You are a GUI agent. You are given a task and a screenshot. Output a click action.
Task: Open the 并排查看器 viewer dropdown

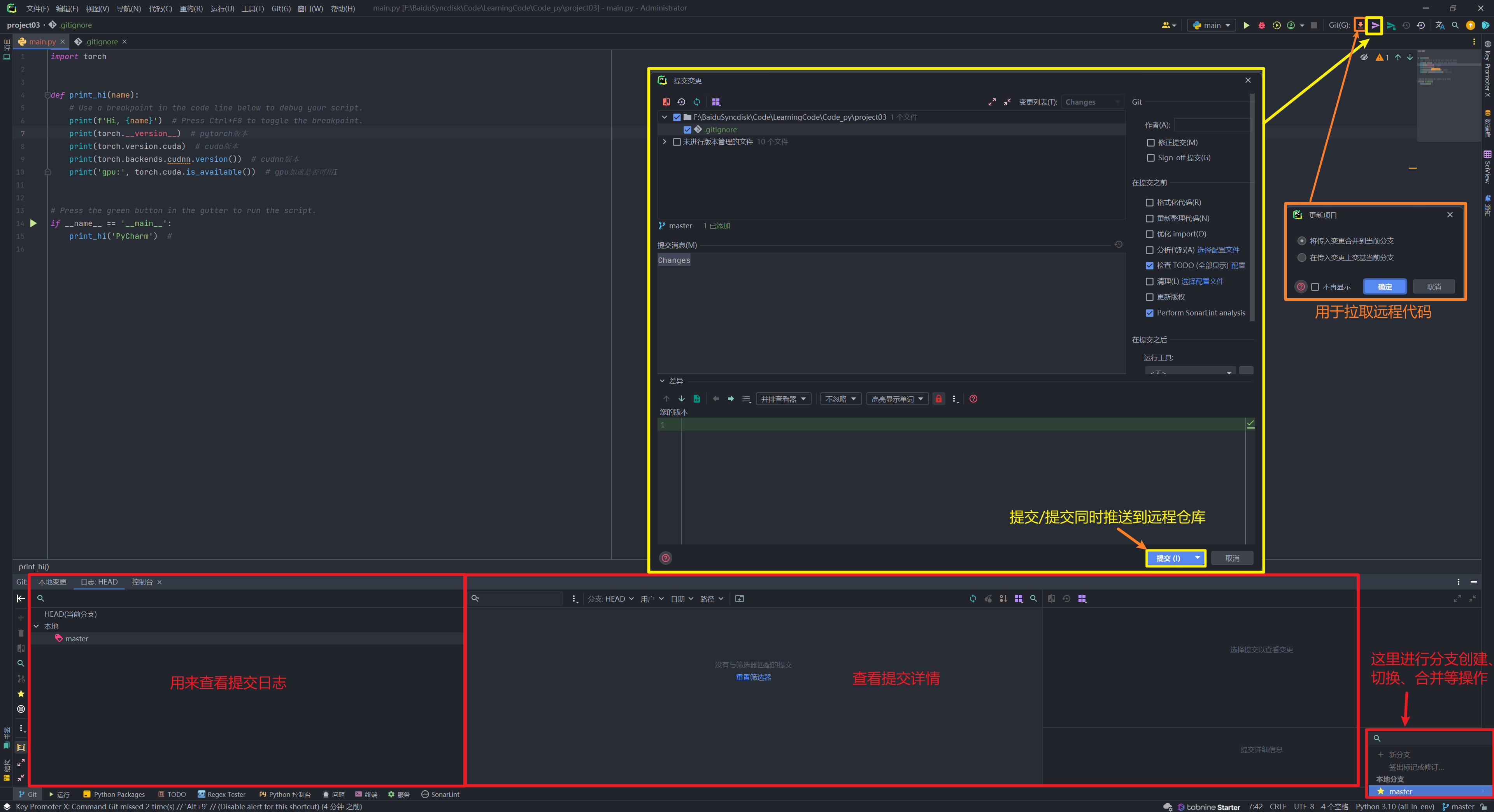click(784, 399)
